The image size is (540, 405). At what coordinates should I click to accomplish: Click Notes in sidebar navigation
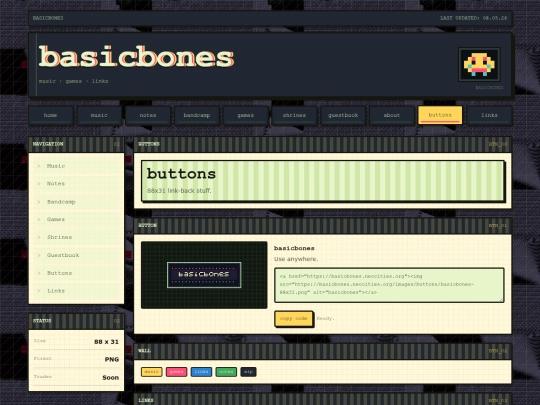76,184
